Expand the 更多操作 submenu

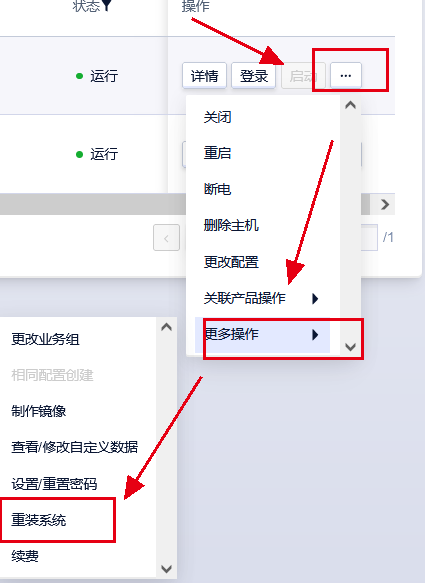pyautogui.click(x=262, y=335)
